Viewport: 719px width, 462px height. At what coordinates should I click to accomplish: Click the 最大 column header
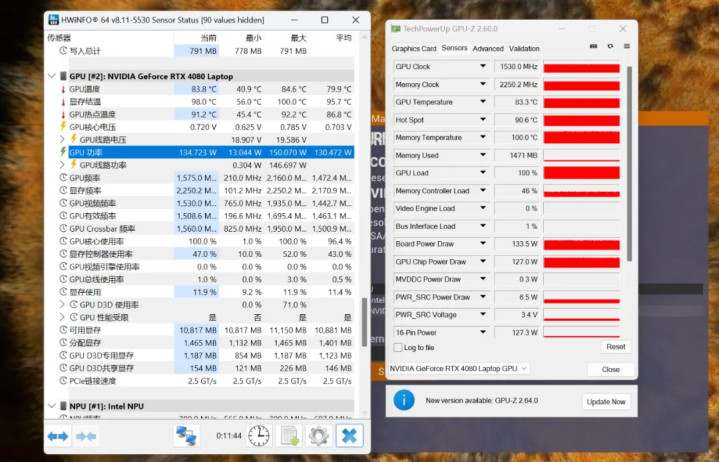pos(298,38)
